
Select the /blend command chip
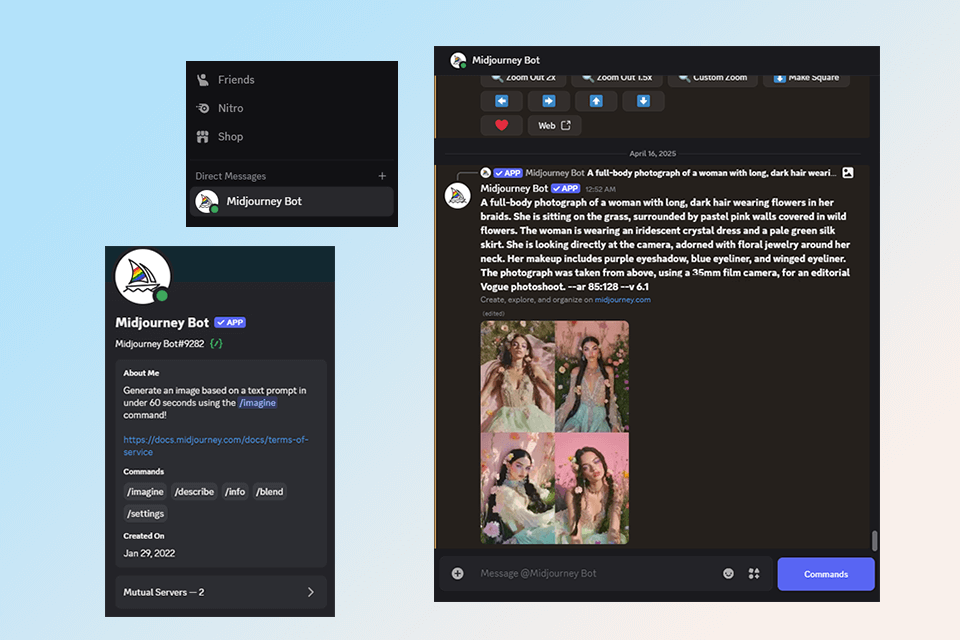269,492
